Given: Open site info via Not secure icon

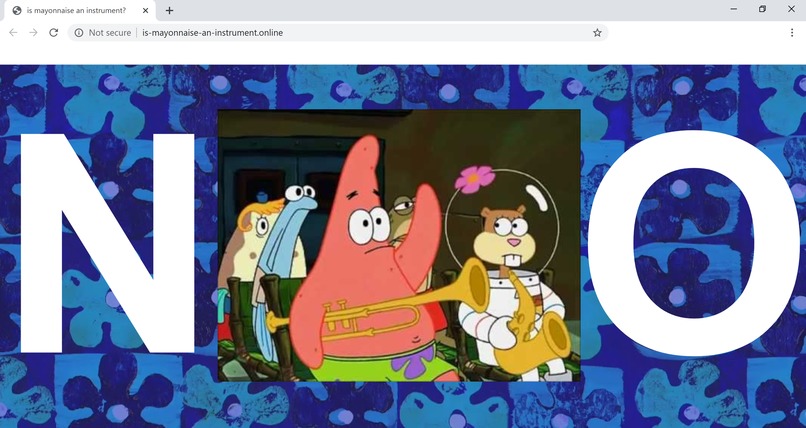Looking at the screenshot, I should tap(79, 32).
